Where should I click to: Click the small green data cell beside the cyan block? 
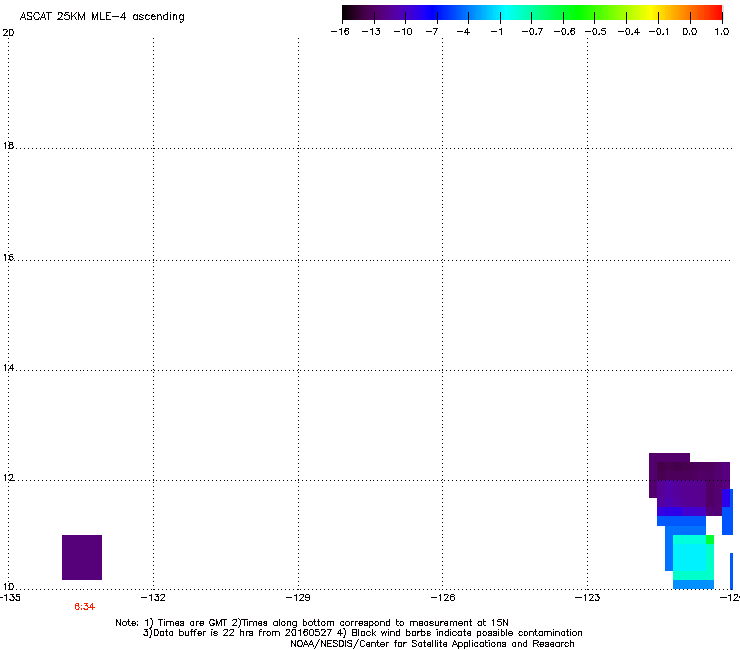tap(710, 540)
